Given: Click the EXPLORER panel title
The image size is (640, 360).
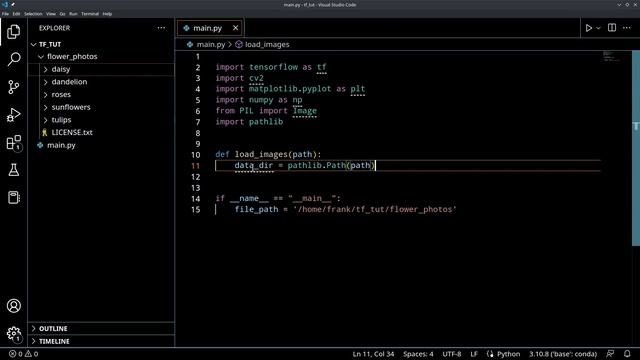Looking at the screenshot, I should pyautogui.click(x=55, y=28).
